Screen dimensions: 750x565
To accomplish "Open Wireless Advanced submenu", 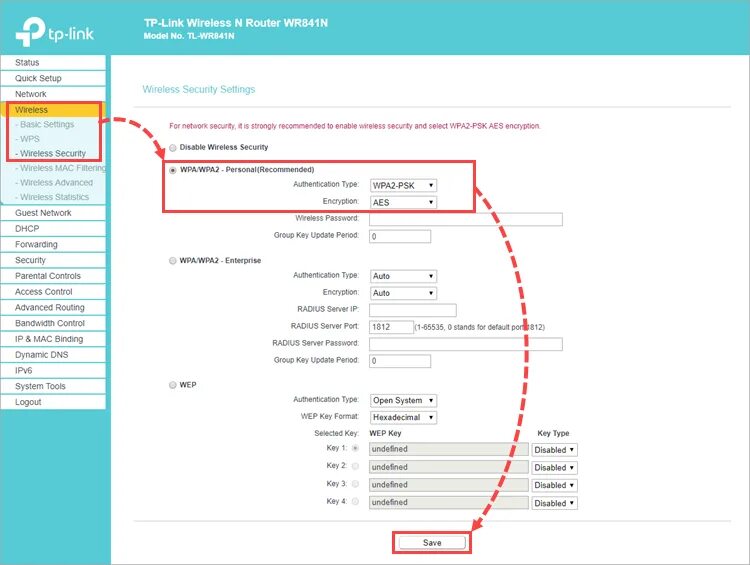I will 56,183.
